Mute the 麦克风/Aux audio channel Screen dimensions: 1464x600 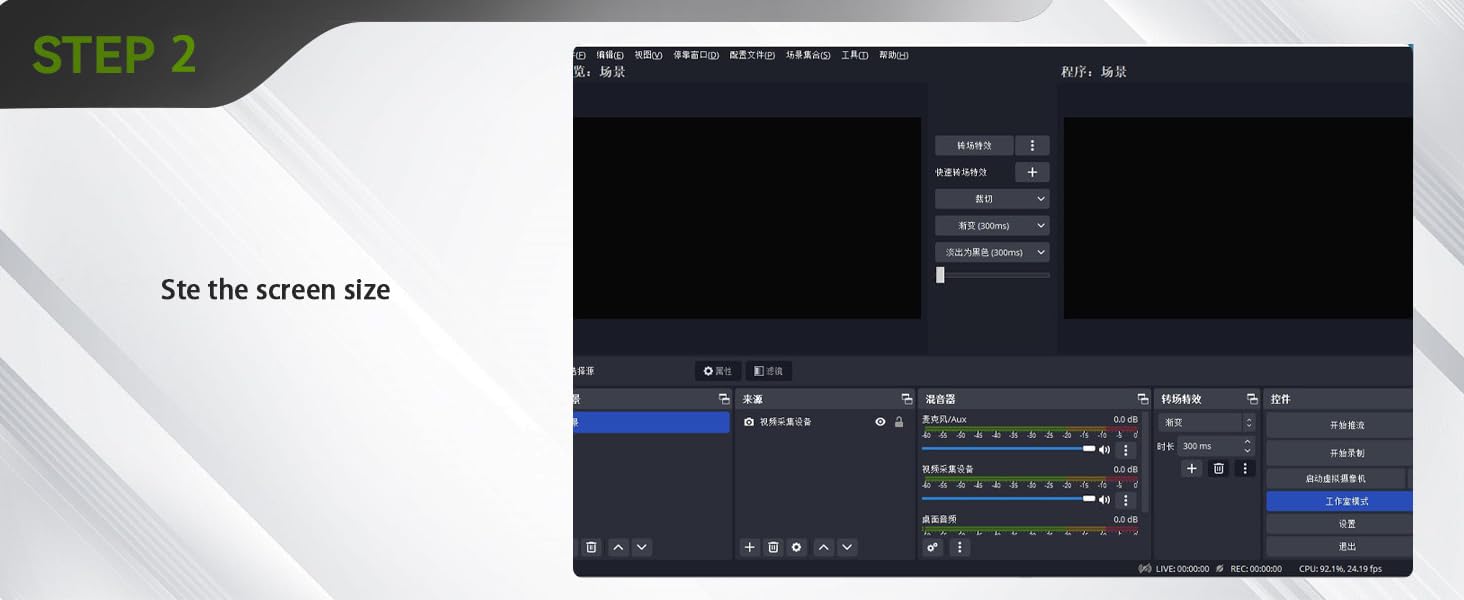tap(1105, 449)
